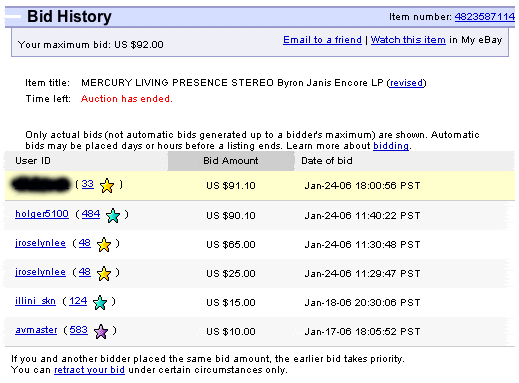View feedback score 583
This screenshot has height=383, width=519.
point(78,330)
